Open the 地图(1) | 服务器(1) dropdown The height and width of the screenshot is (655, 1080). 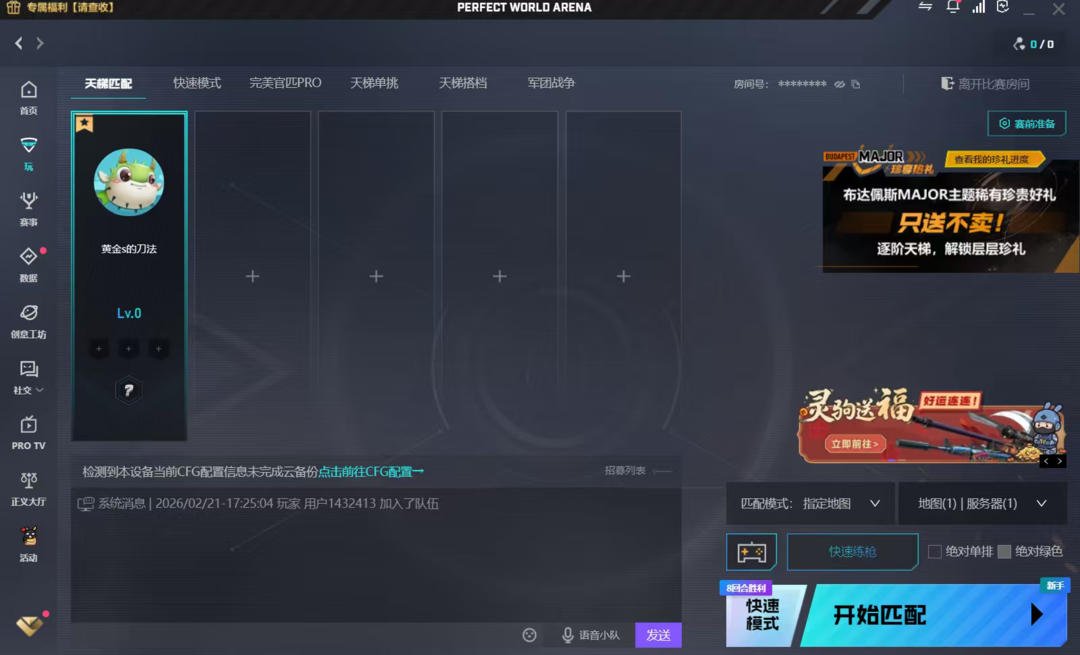(x=983, y=503)
